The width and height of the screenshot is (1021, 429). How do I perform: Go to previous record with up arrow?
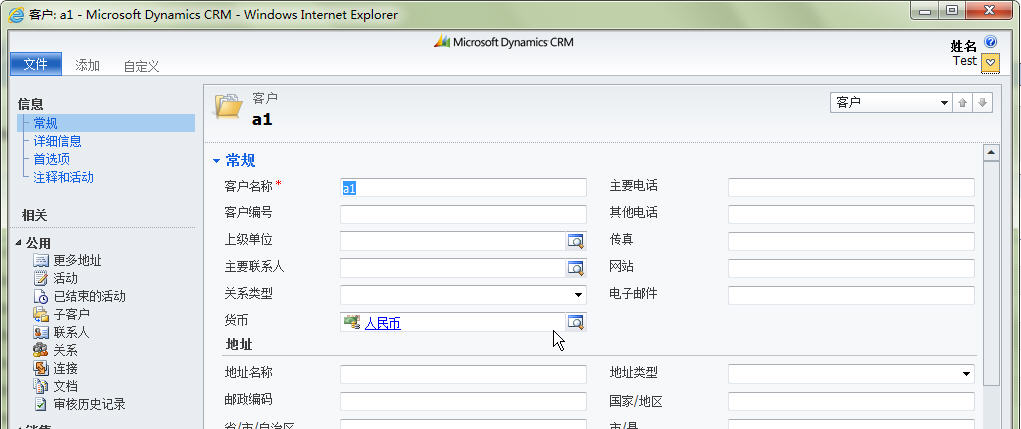coord(962,103)
